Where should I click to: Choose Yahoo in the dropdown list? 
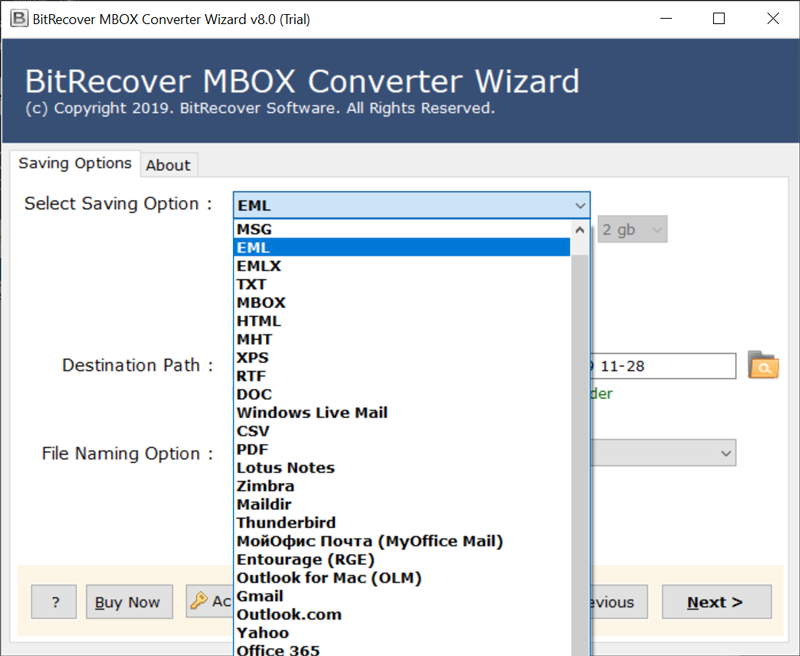402,634
